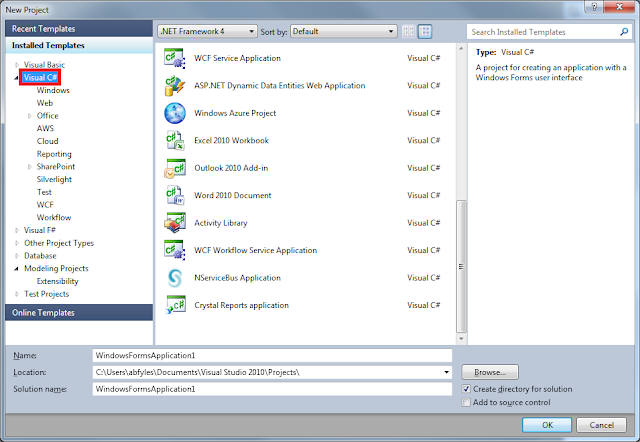Collapse the Modeling Projects node
The height and width of the screenshot is (442, 640).
[x=17, y=269]
